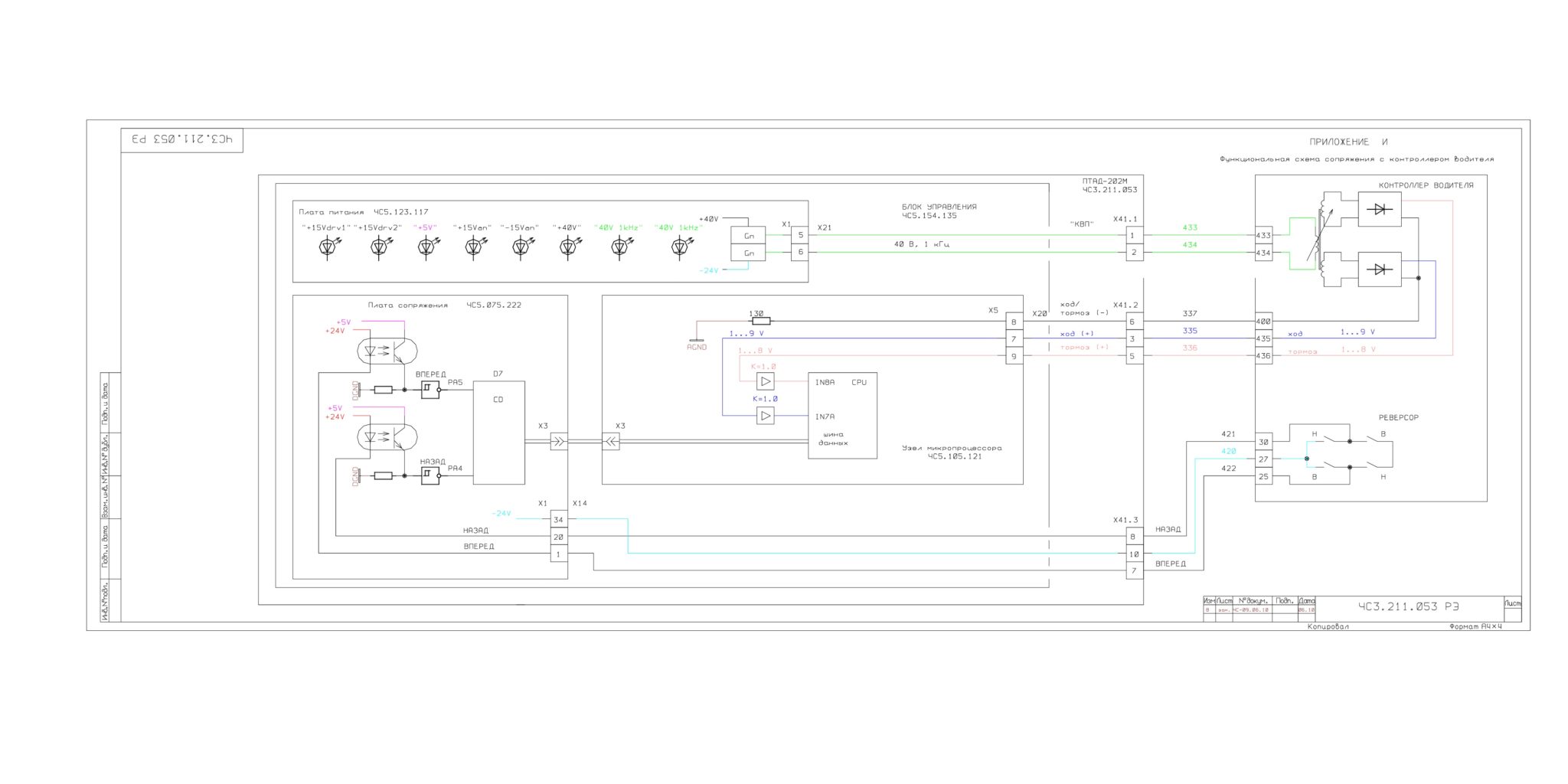Screen dimensions: 1568x784
Task: Click the "Формат А4×4" text
Action: [x=1475, y=626]
